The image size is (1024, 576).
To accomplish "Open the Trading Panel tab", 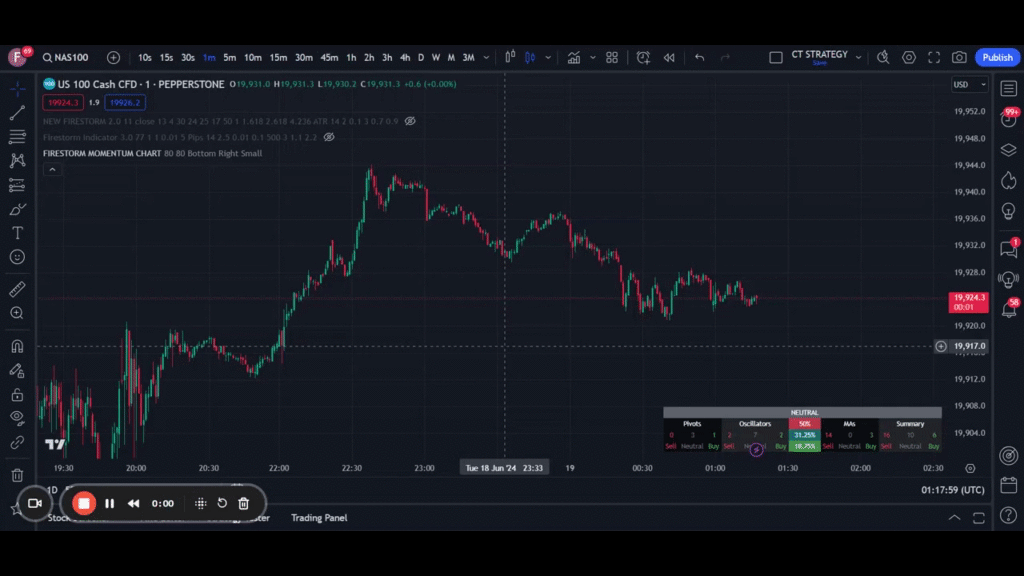I will click(x=319, y=518).
